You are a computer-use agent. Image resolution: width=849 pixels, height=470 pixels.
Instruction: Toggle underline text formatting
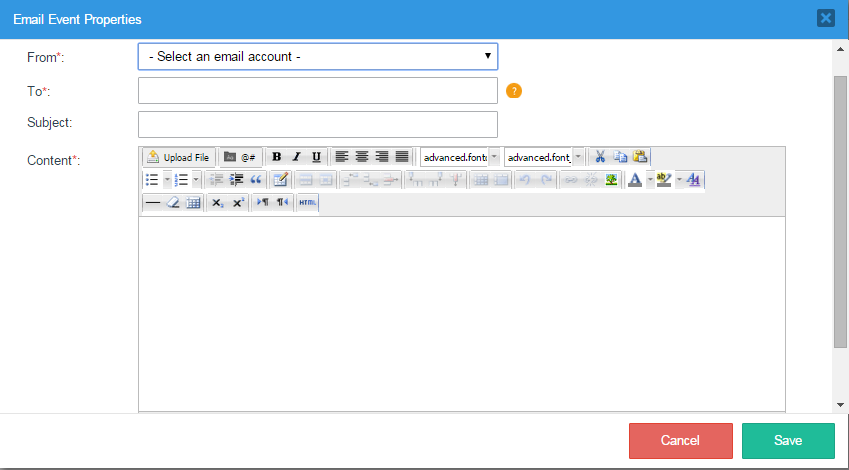click(316, 157)
